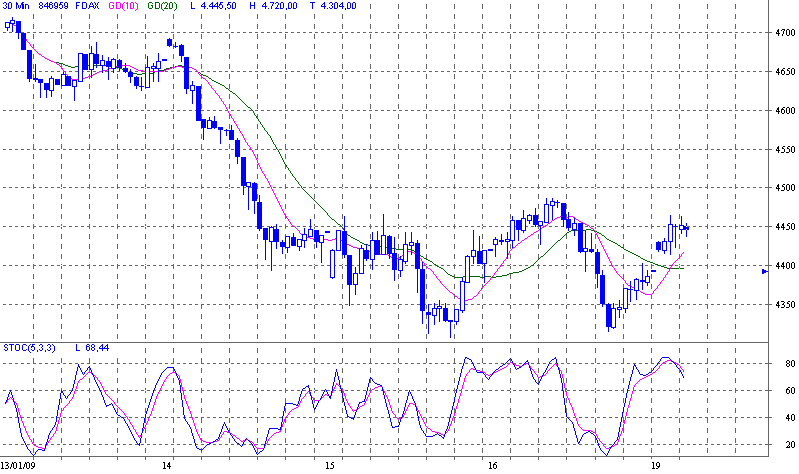Click the date axis label 19
The image size is (799, 474).
point(655,466)
